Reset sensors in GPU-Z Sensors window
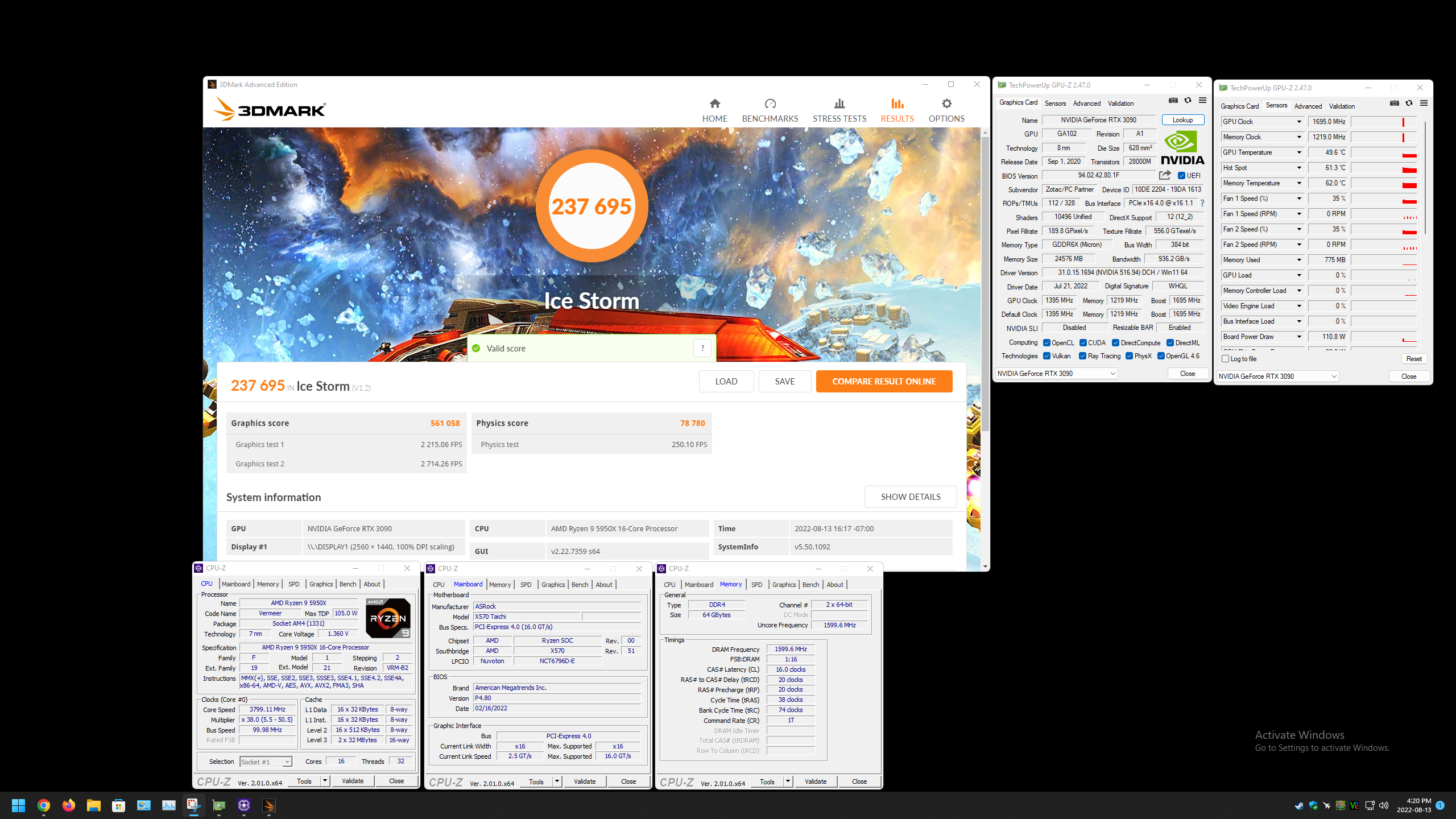The image size is (1456, 819). (1413, 359)
